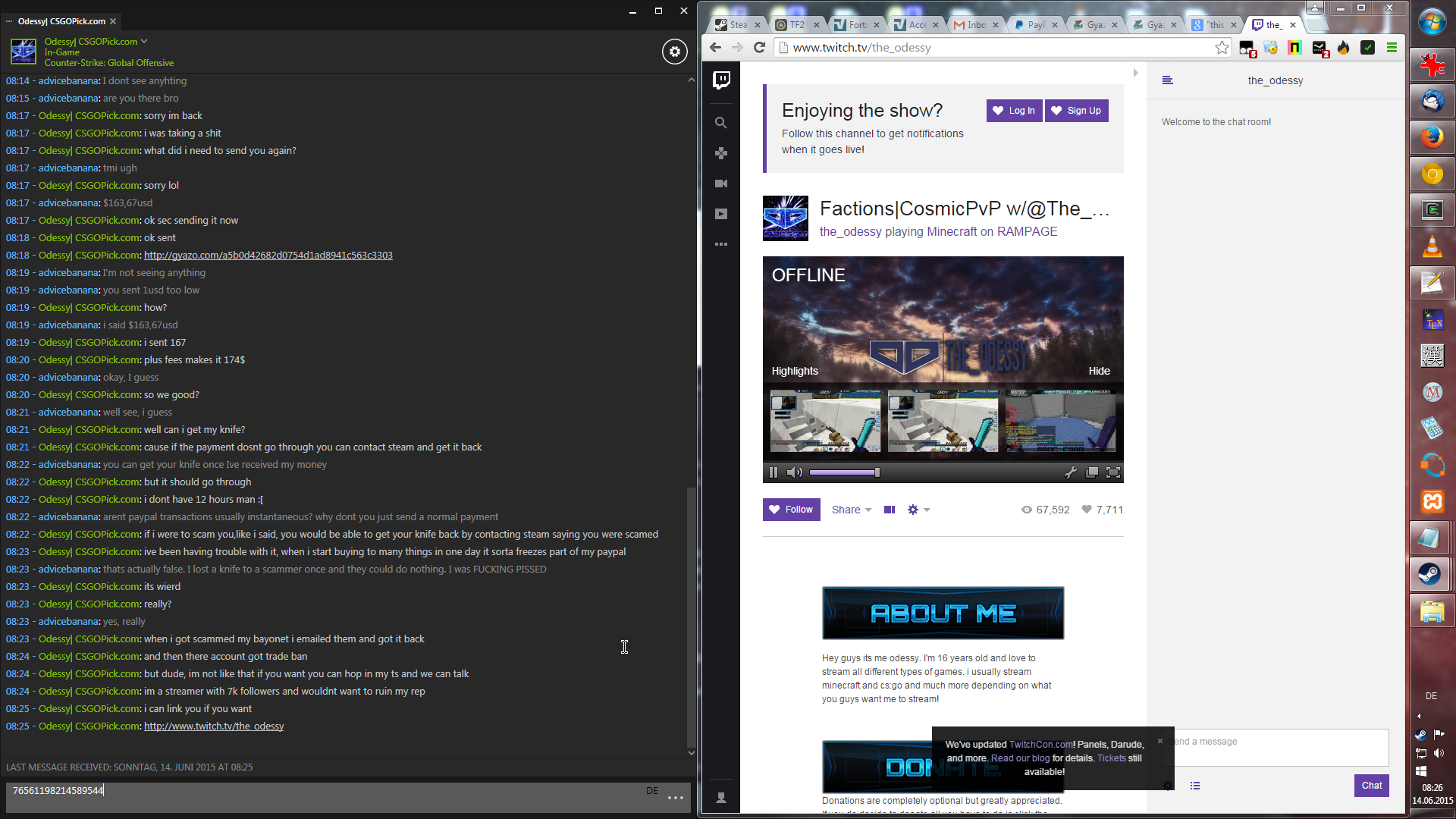Open Steam chat settings gear

click(674, 52)
